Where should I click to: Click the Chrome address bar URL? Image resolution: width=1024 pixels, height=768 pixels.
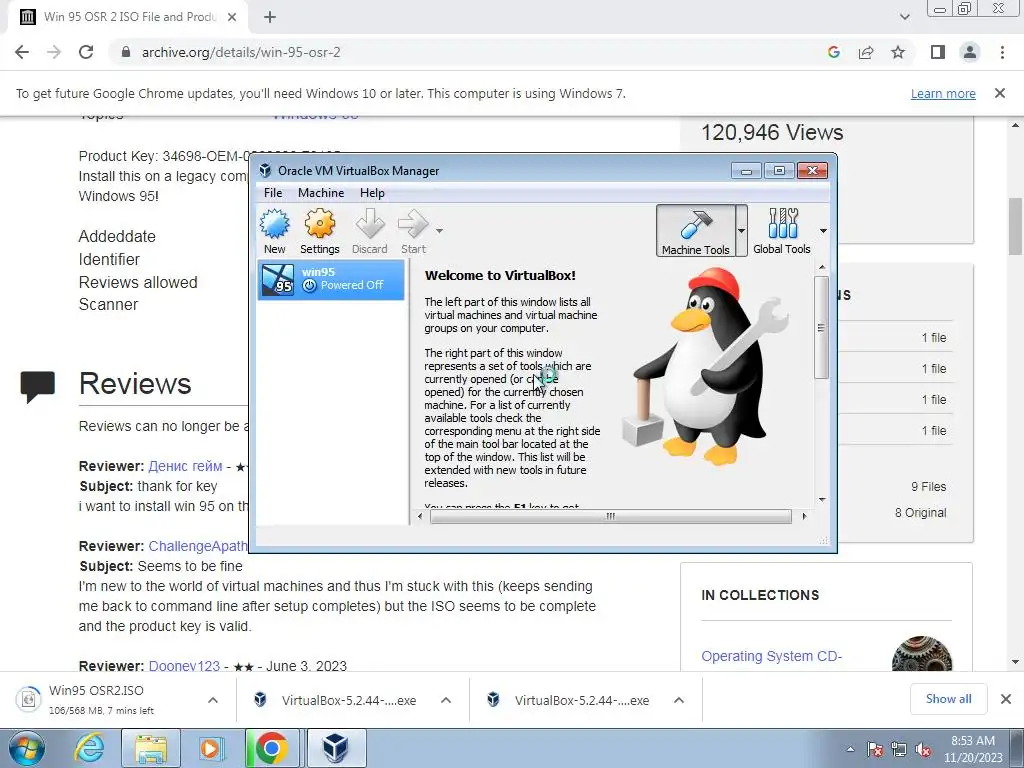coord(241,52)
